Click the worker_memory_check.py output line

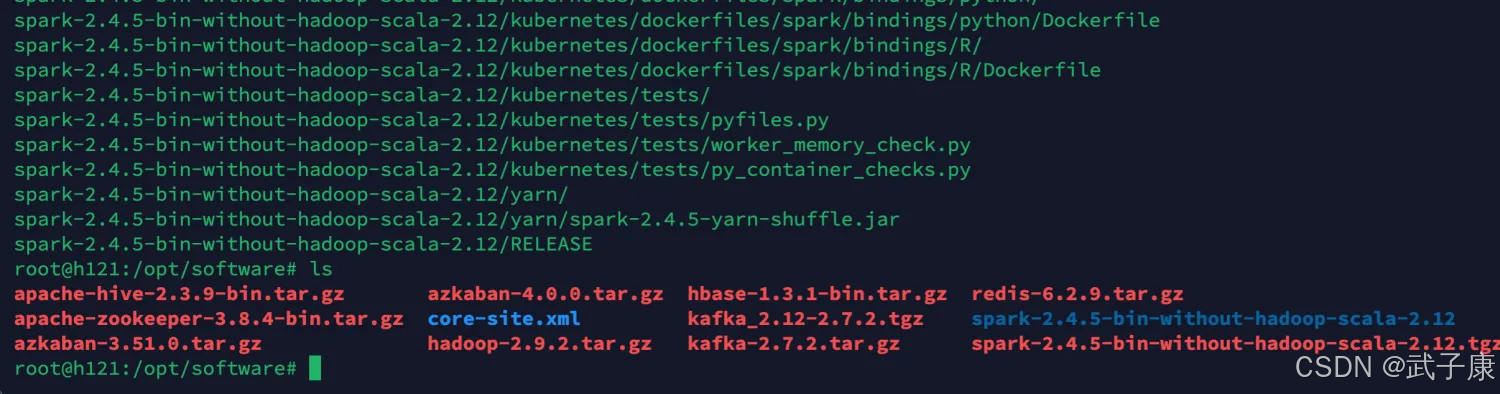(x=492, y=145)
